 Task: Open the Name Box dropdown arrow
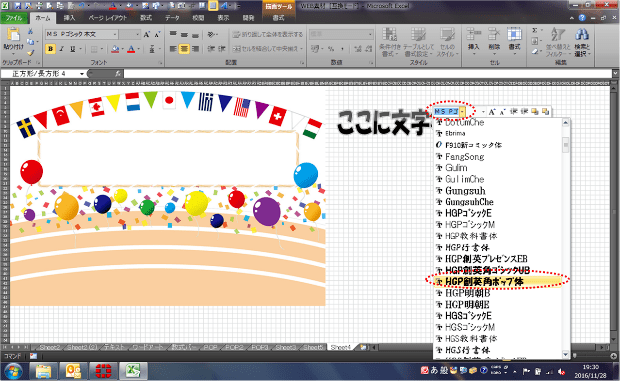pyautogui.click(x=82, y=74)
